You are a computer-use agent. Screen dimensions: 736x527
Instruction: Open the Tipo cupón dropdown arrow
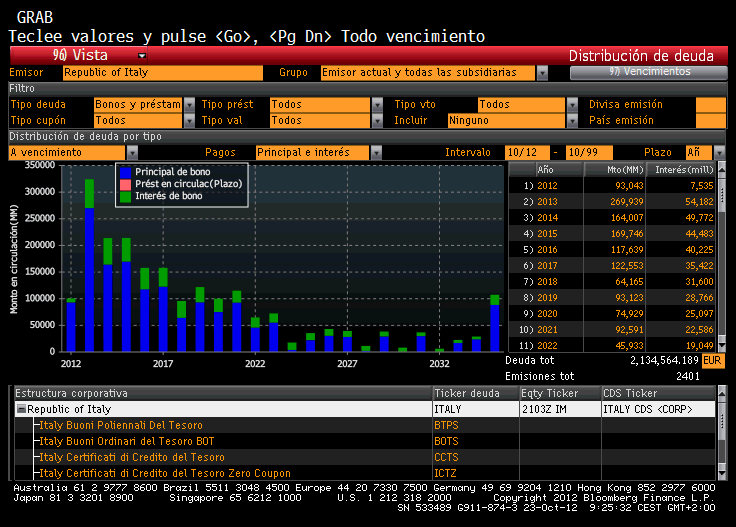[189, 120]
